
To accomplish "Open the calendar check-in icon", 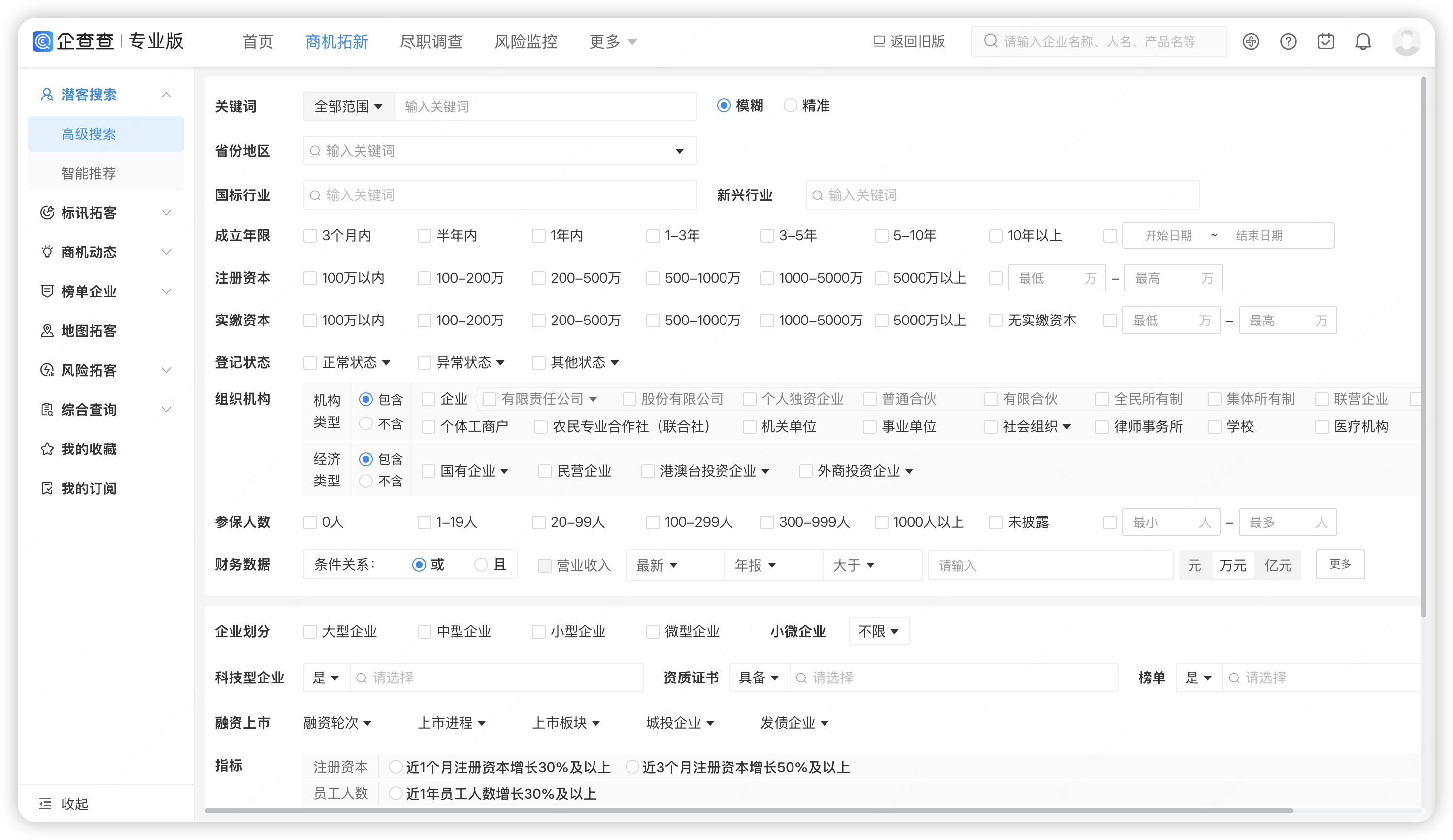I will click(x=1325, y=41).
